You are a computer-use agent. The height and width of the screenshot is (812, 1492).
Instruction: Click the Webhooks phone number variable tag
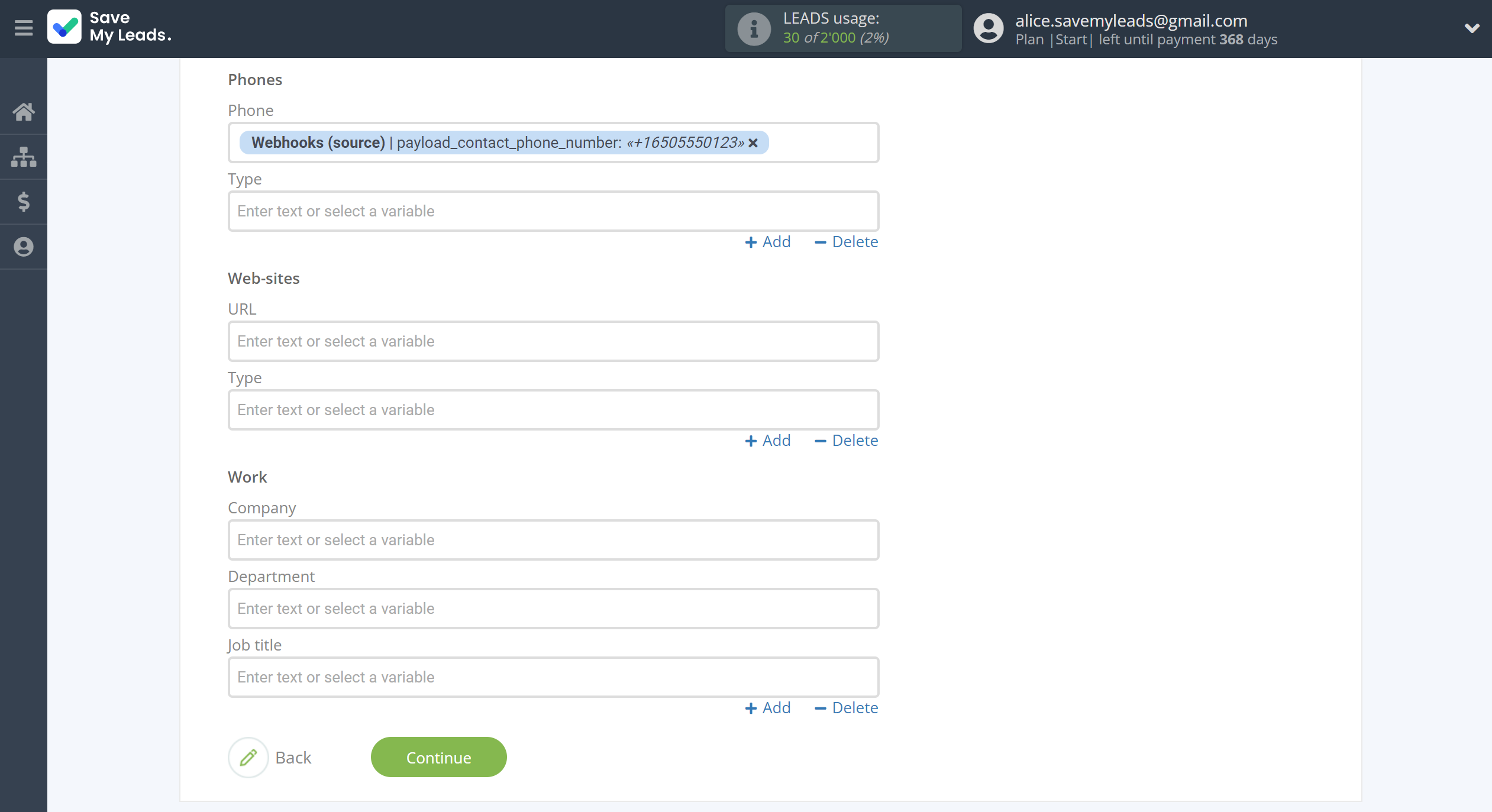pyautogui.click(x=504, y=143)
